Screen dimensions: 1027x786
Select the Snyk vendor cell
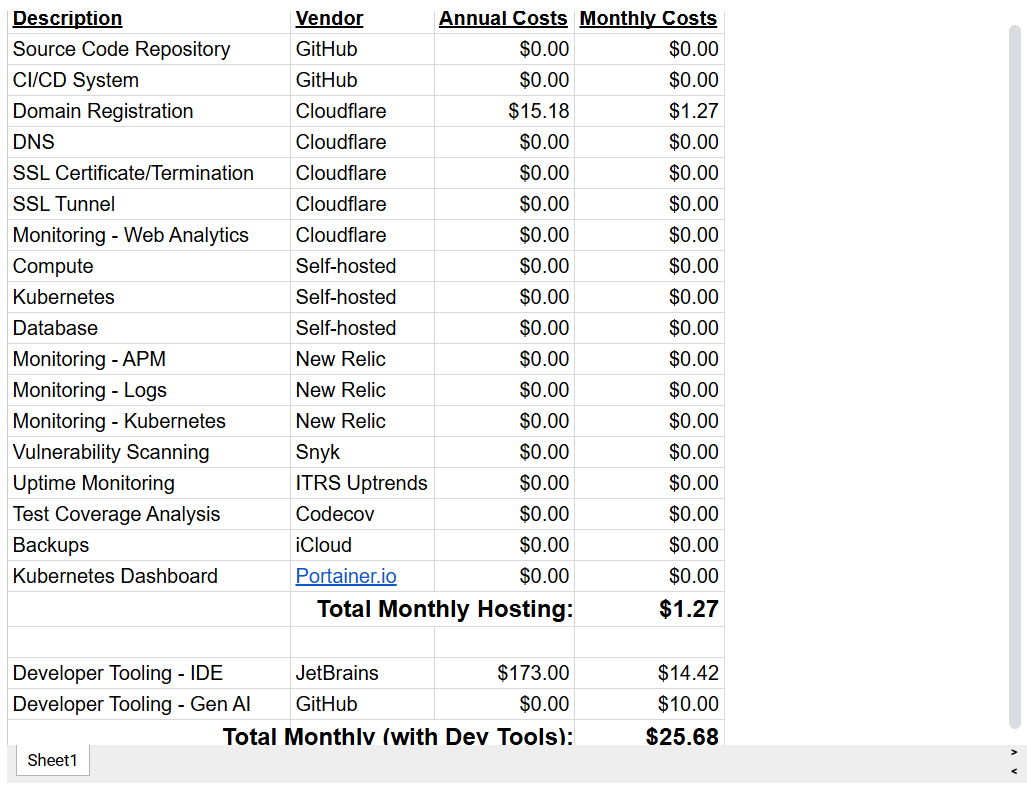point(362,452)
